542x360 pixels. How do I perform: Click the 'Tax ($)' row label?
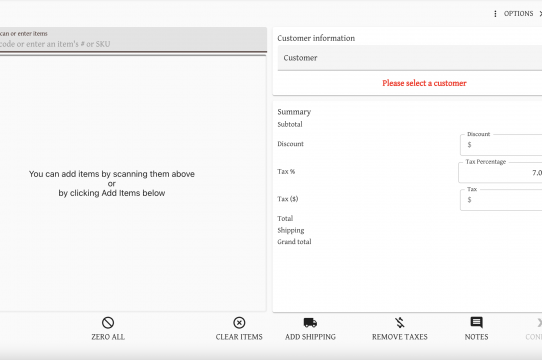click(x=288, y=199)
